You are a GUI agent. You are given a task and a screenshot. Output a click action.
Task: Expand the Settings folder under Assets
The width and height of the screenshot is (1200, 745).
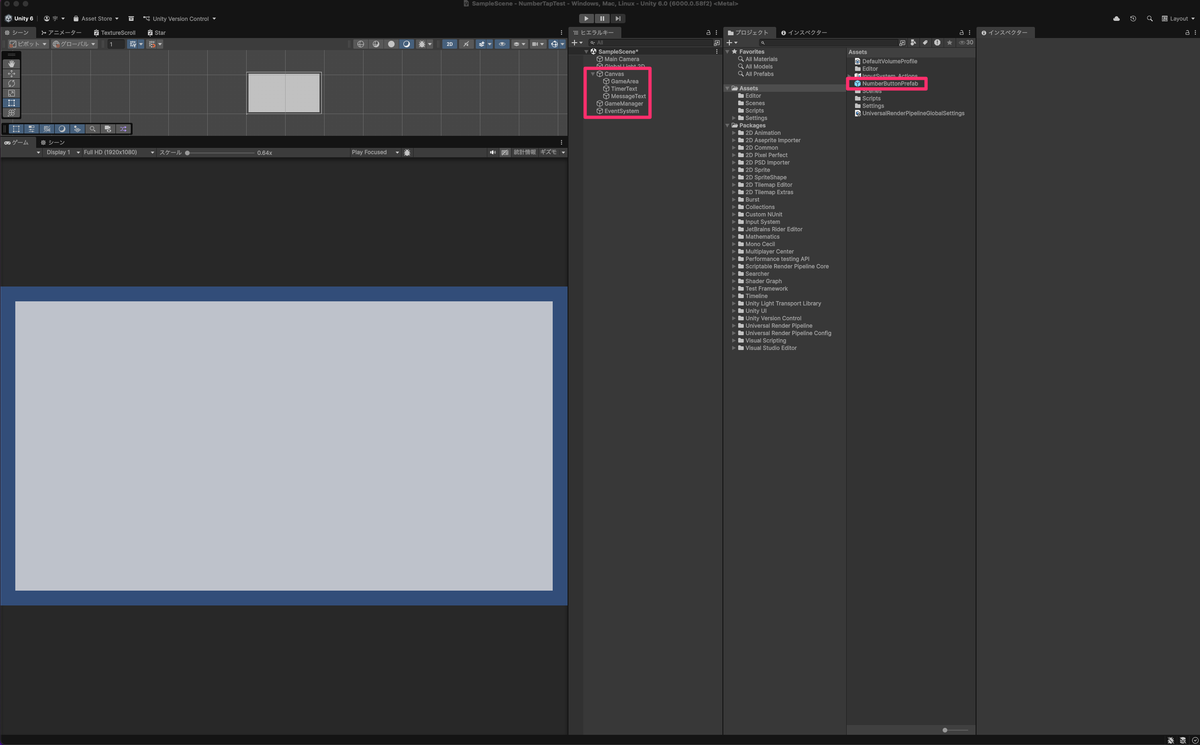tap(734, 118)
